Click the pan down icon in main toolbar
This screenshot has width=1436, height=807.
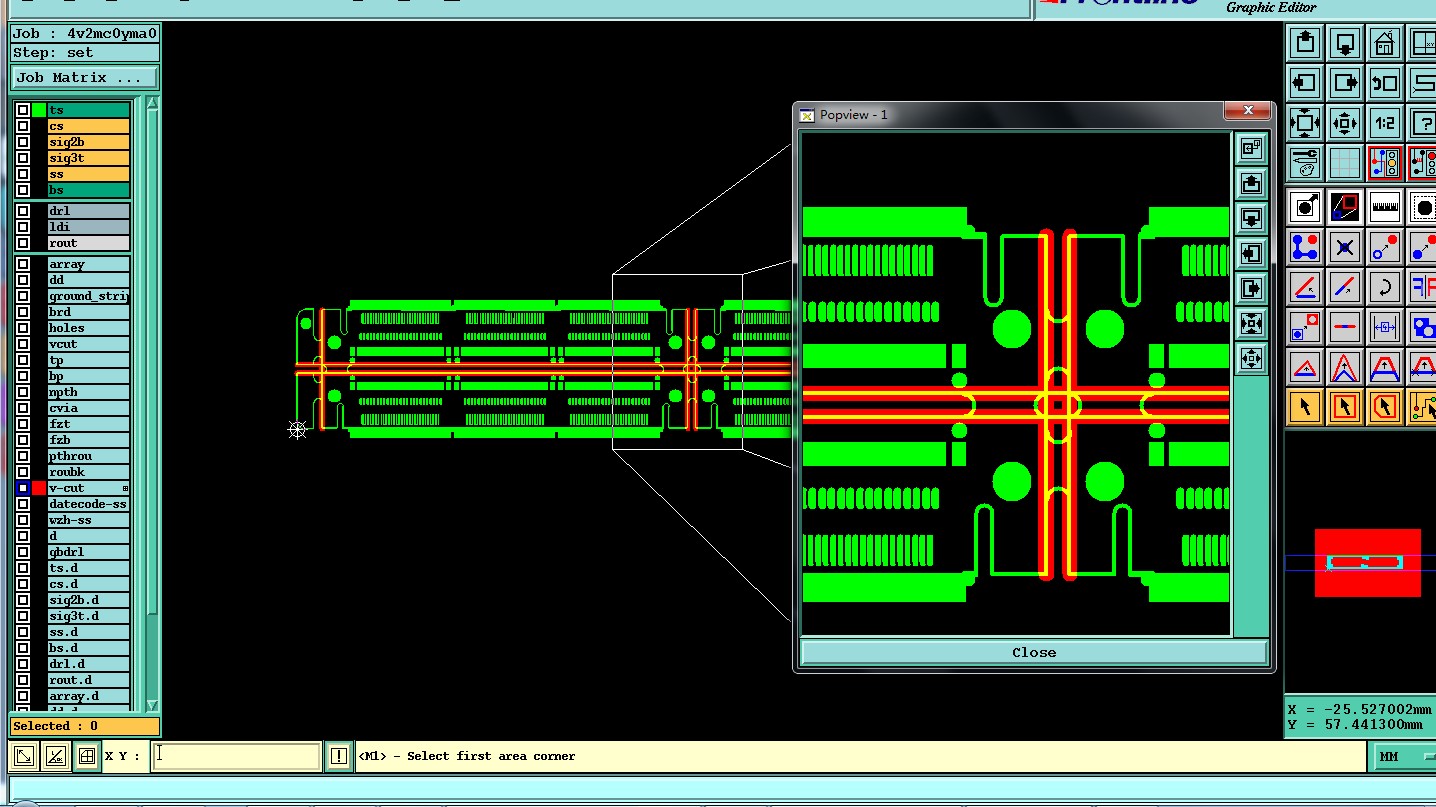tap(1345, 43)
